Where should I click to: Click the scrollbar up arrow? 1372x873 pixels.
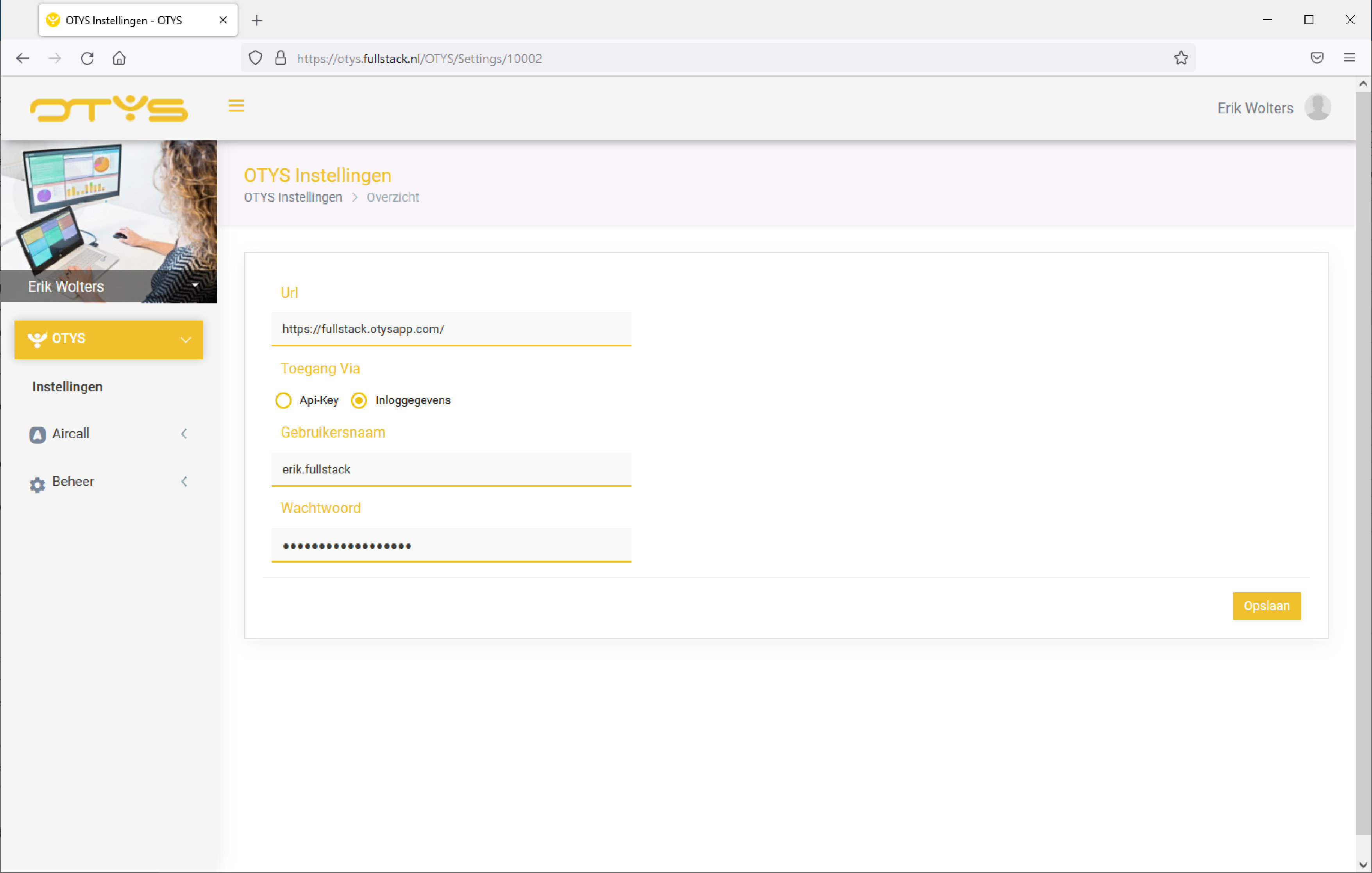(x=1363, y=84)
